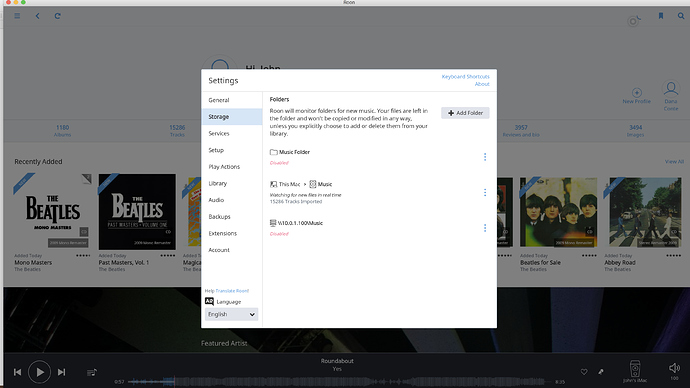Open the Library settings tab
Screen dimensions: 690x388
click(231, 183)
